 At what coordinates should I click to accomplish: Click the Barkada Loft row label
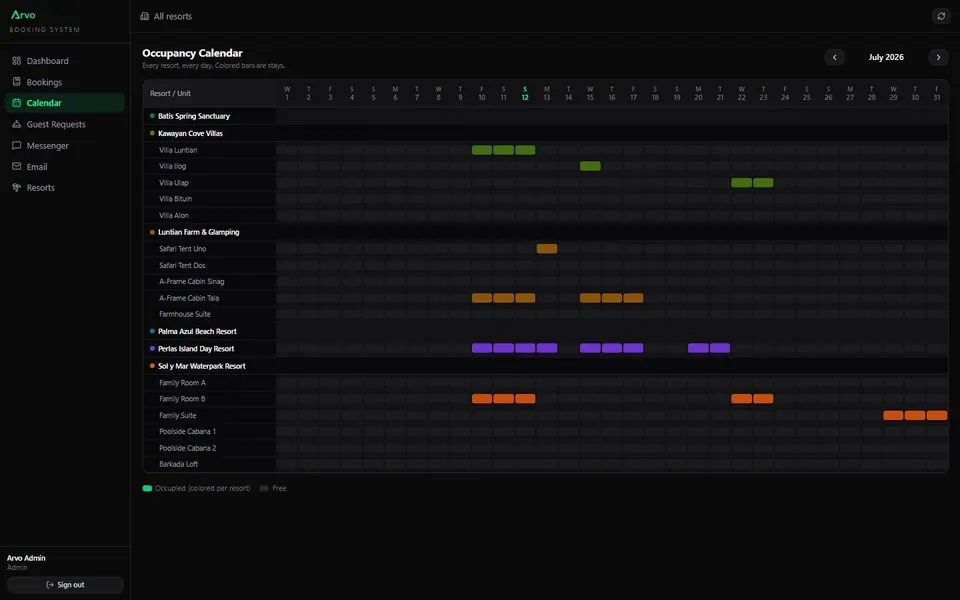pyautogui.click(x=179, y=464)
